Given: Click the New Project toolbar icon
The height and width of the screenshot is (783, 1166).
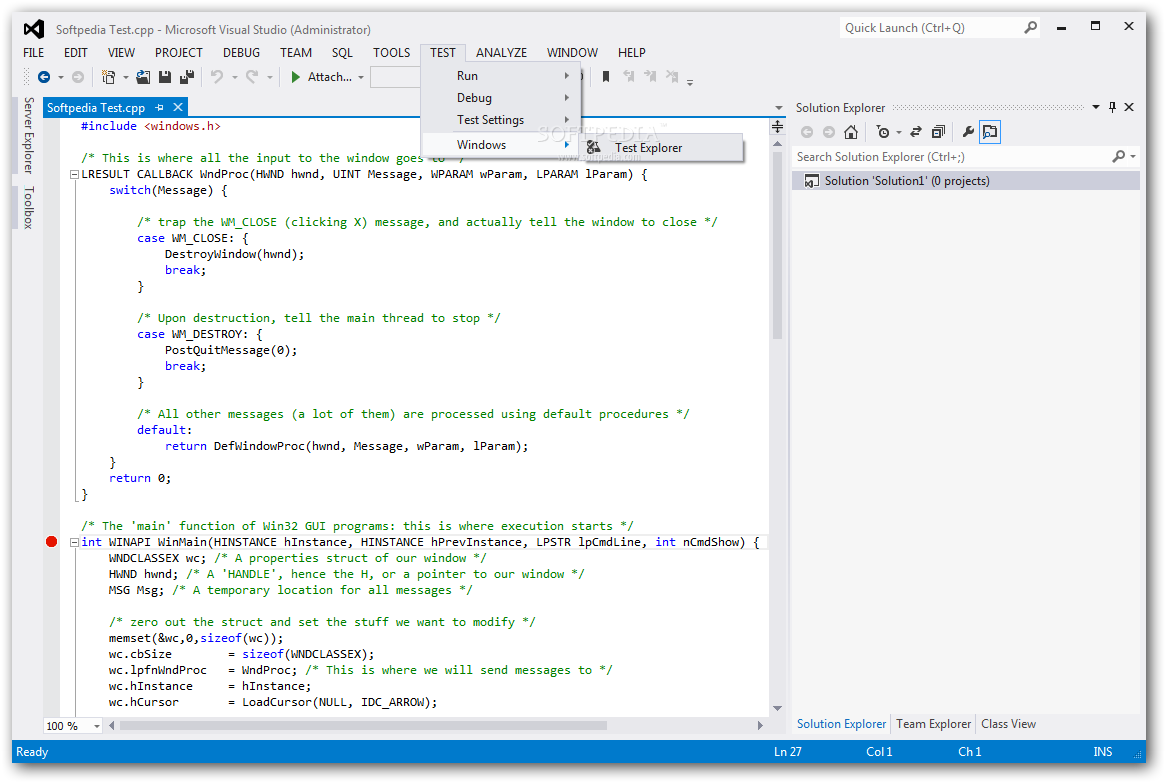Looking at the screenshot, I should click(109, 77).
